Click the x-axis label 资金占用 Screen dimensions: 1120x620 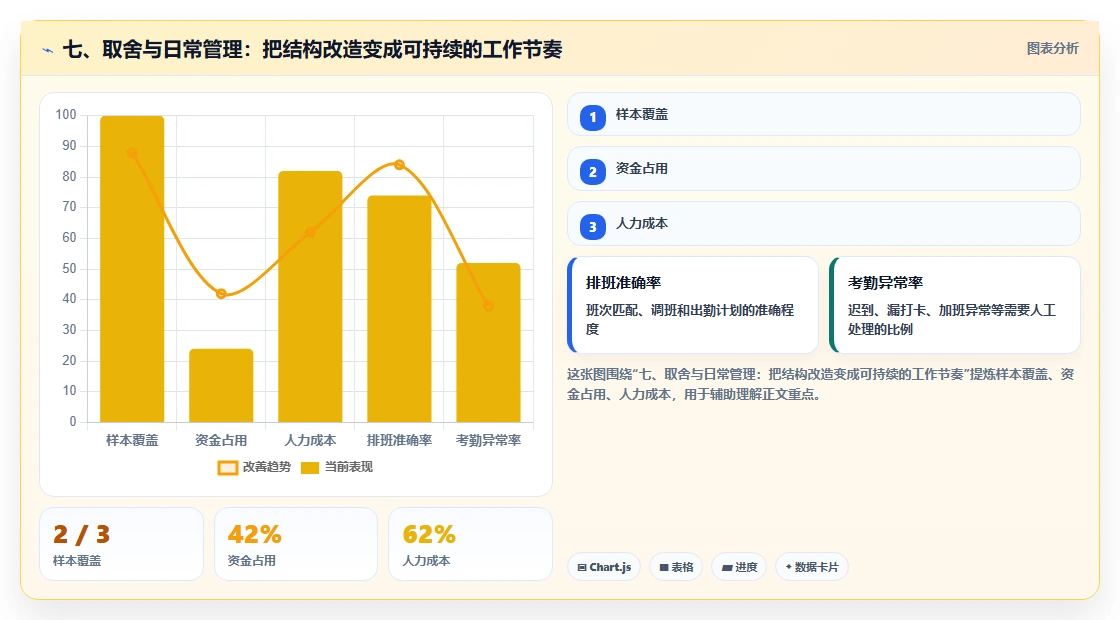point(221,441)
